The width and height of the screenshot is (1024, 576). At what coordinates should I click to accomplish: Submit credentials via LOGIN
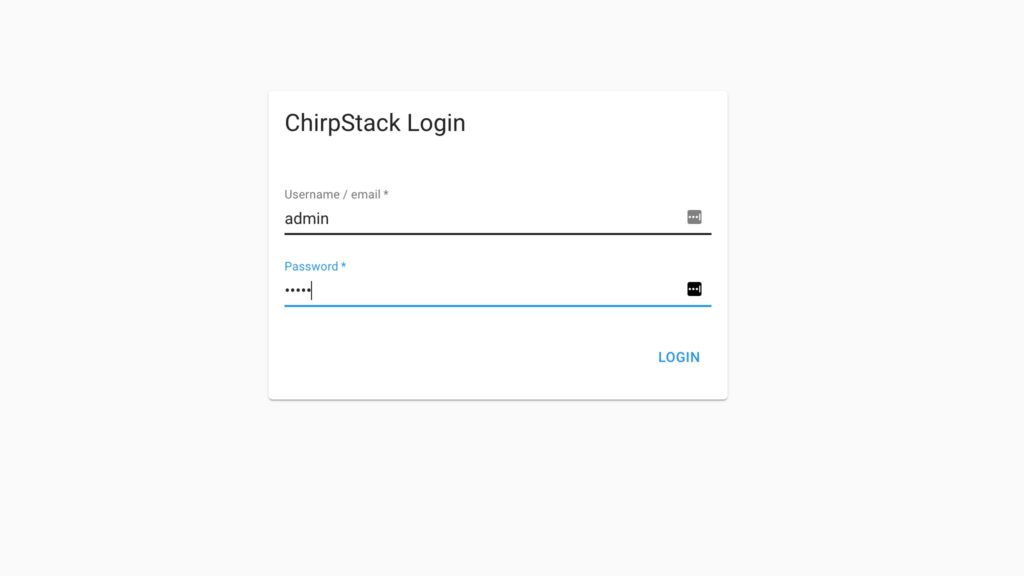click(x=679, y=357)
